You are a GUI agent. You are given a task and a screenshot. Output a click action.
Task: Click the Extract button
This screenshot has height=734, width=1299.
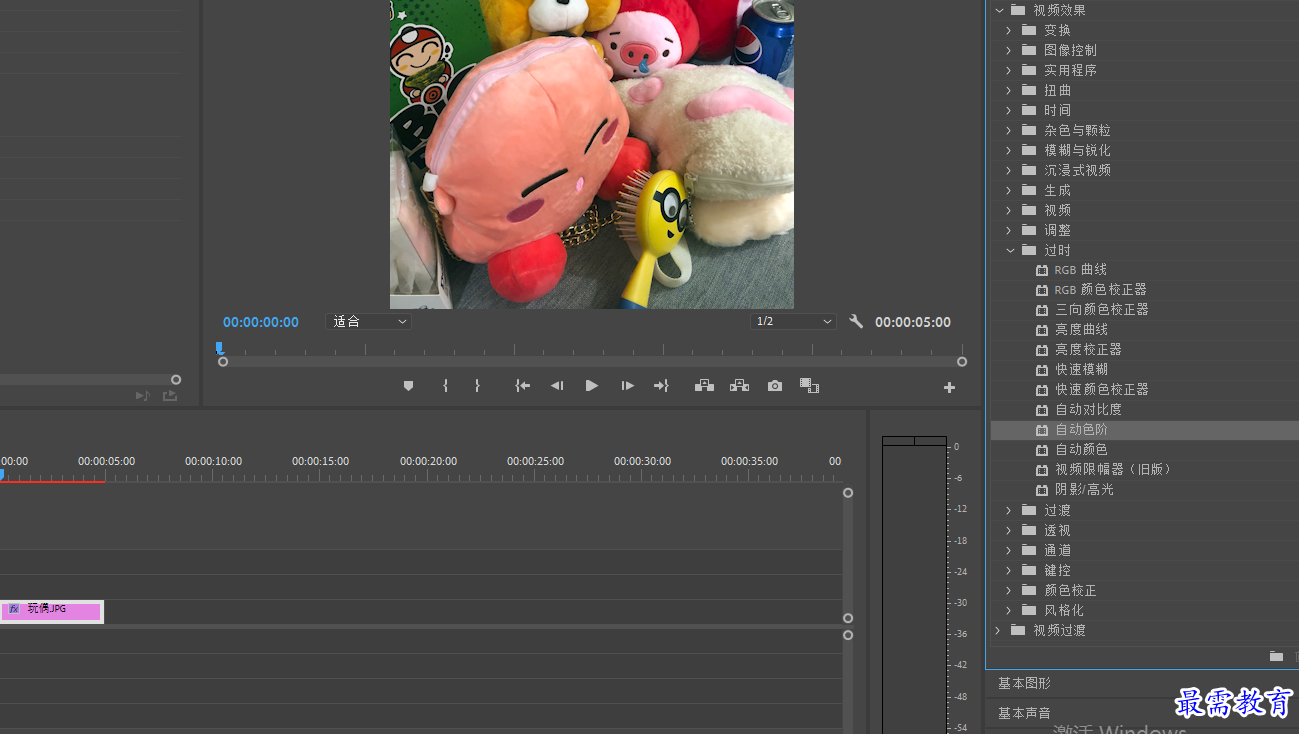[x=739, y=386]
